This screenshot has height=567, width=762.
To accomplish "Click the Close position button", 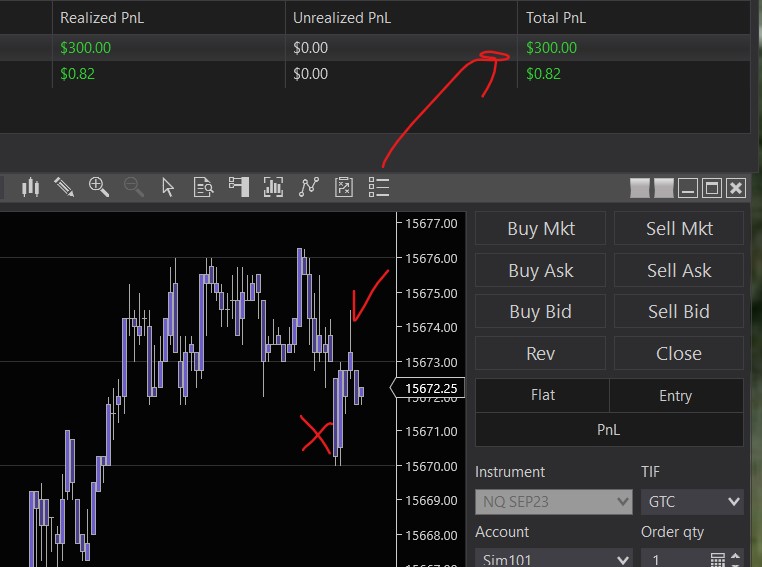I will tap(679, 353).
